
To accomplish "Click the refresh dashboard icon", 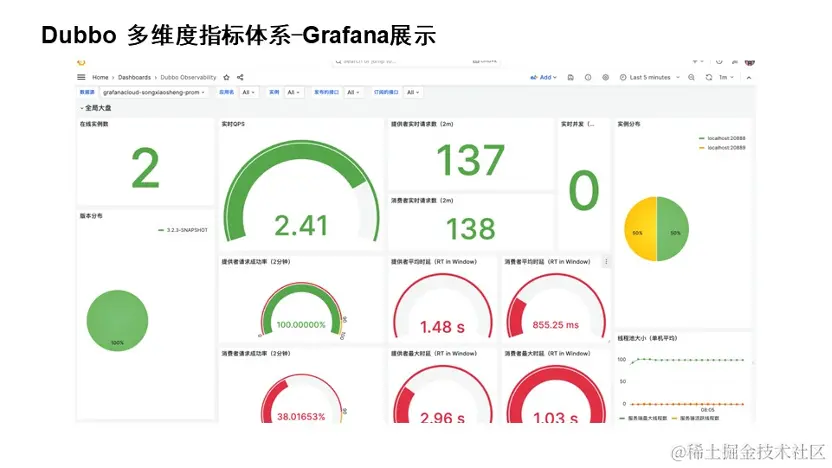I will 708,77.
